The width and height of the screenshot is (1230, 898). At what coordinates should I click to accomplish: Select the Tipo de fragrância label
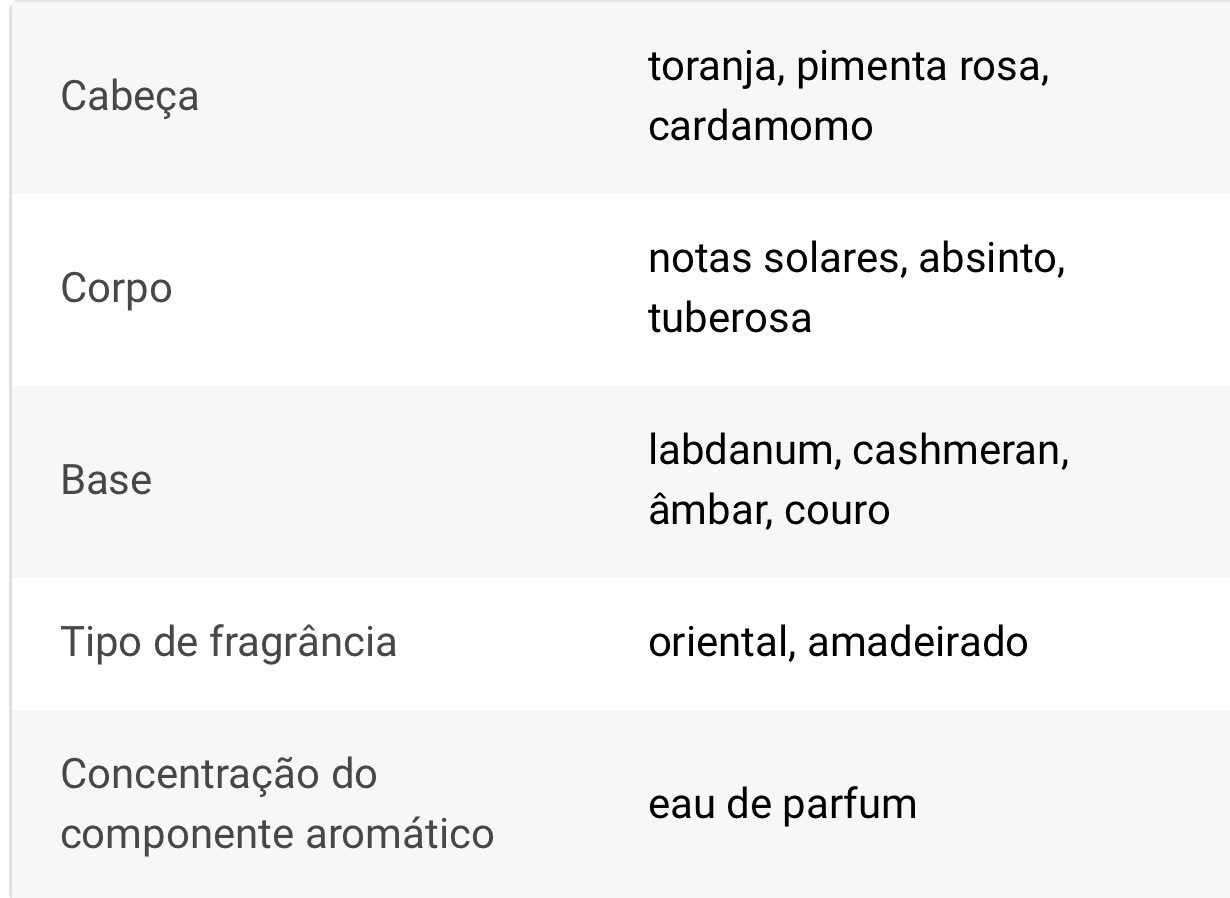[228, 641]
